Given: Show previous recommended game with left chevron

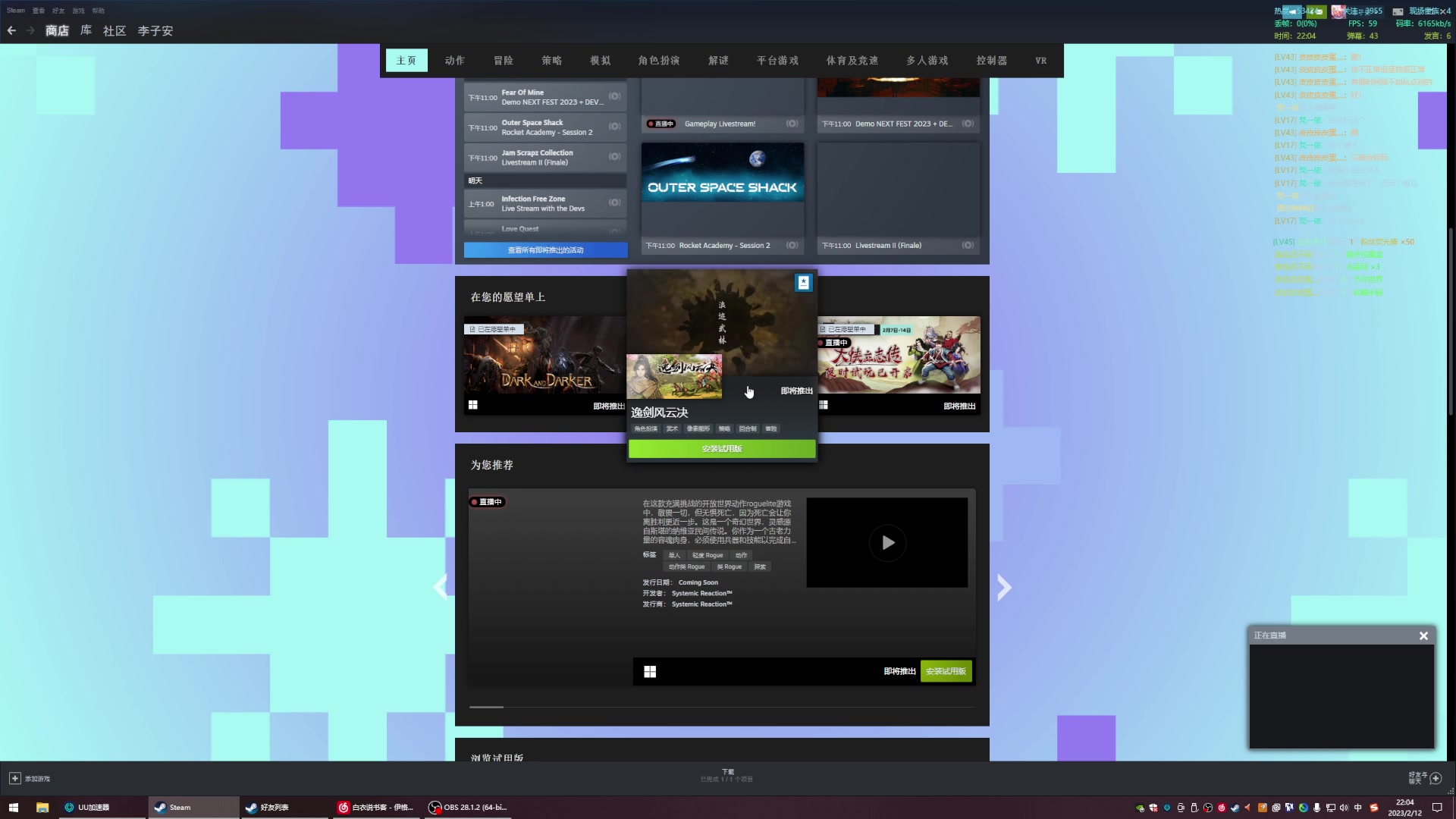Looking at the screenshot, I should pos(440,587).
